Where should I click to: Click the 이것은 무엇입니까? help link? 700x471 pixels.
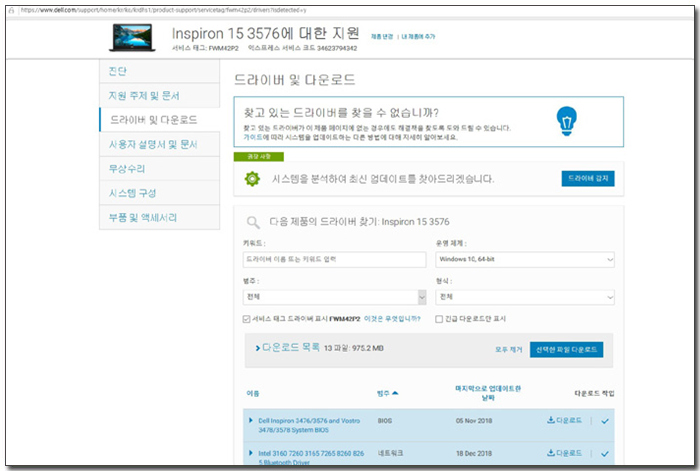point(392,319)
